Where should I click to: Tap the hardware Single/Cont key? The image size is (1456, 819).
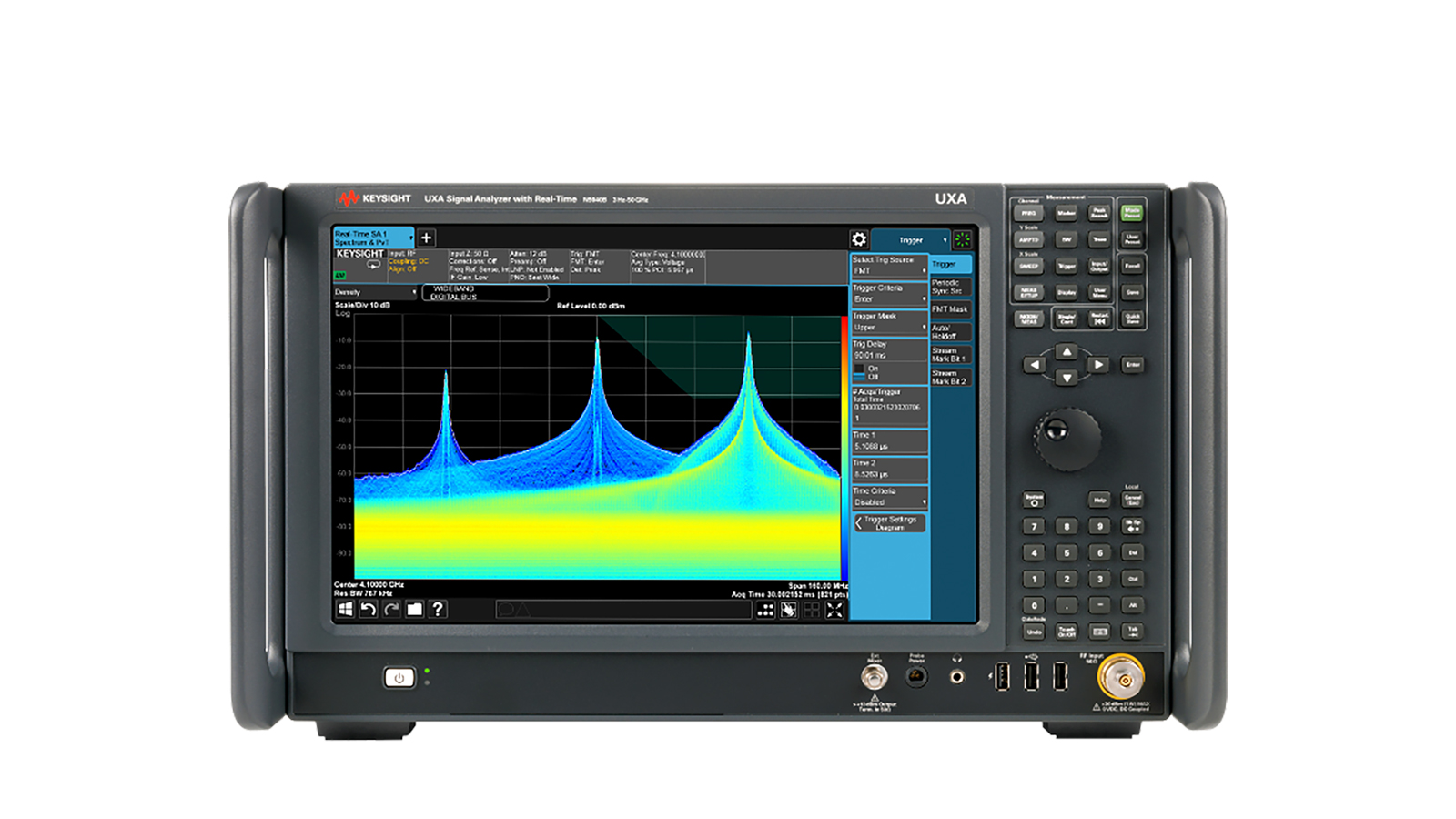(1067, 318)
